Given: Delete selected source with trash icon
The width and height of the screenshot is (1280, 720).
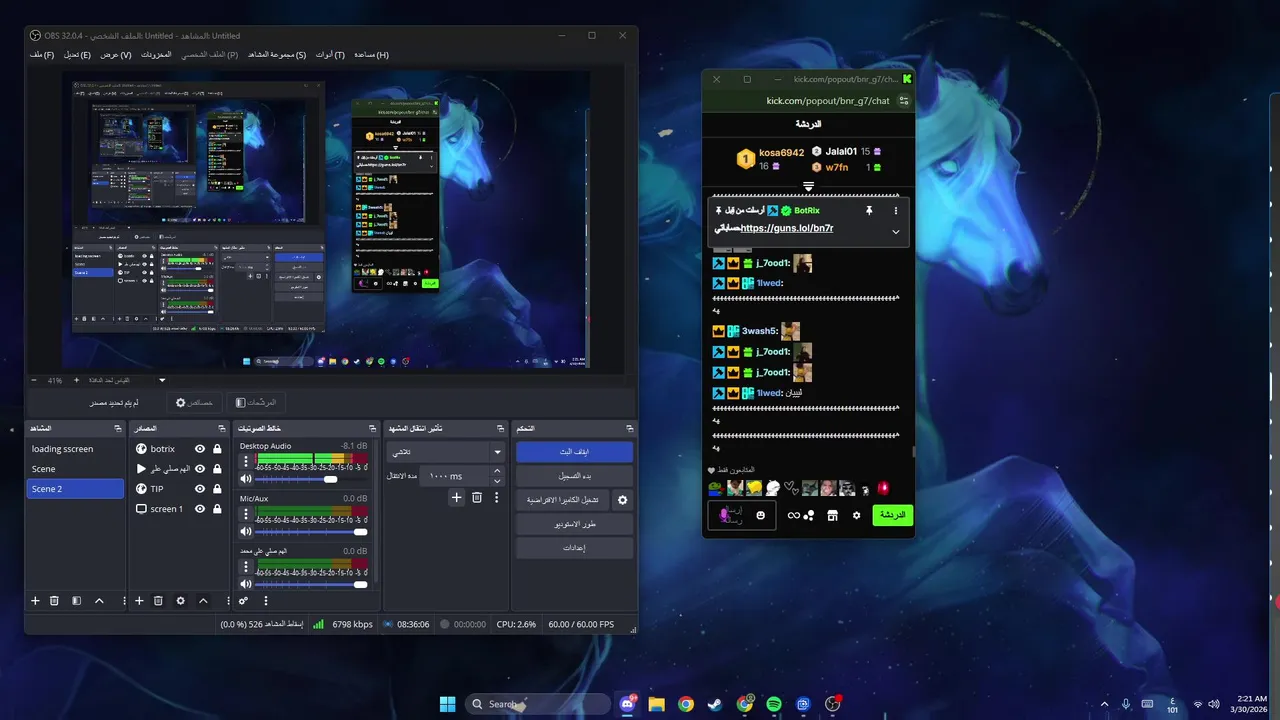Looking at the screenshot, I should tap(158, 601).
